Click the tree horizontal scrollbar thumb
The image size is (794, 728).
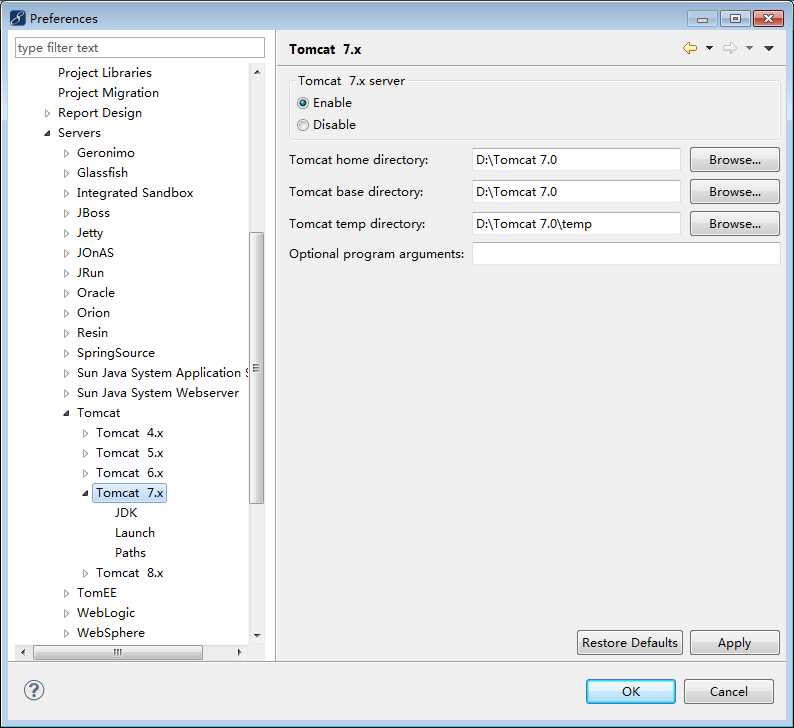tap(117, 652)
